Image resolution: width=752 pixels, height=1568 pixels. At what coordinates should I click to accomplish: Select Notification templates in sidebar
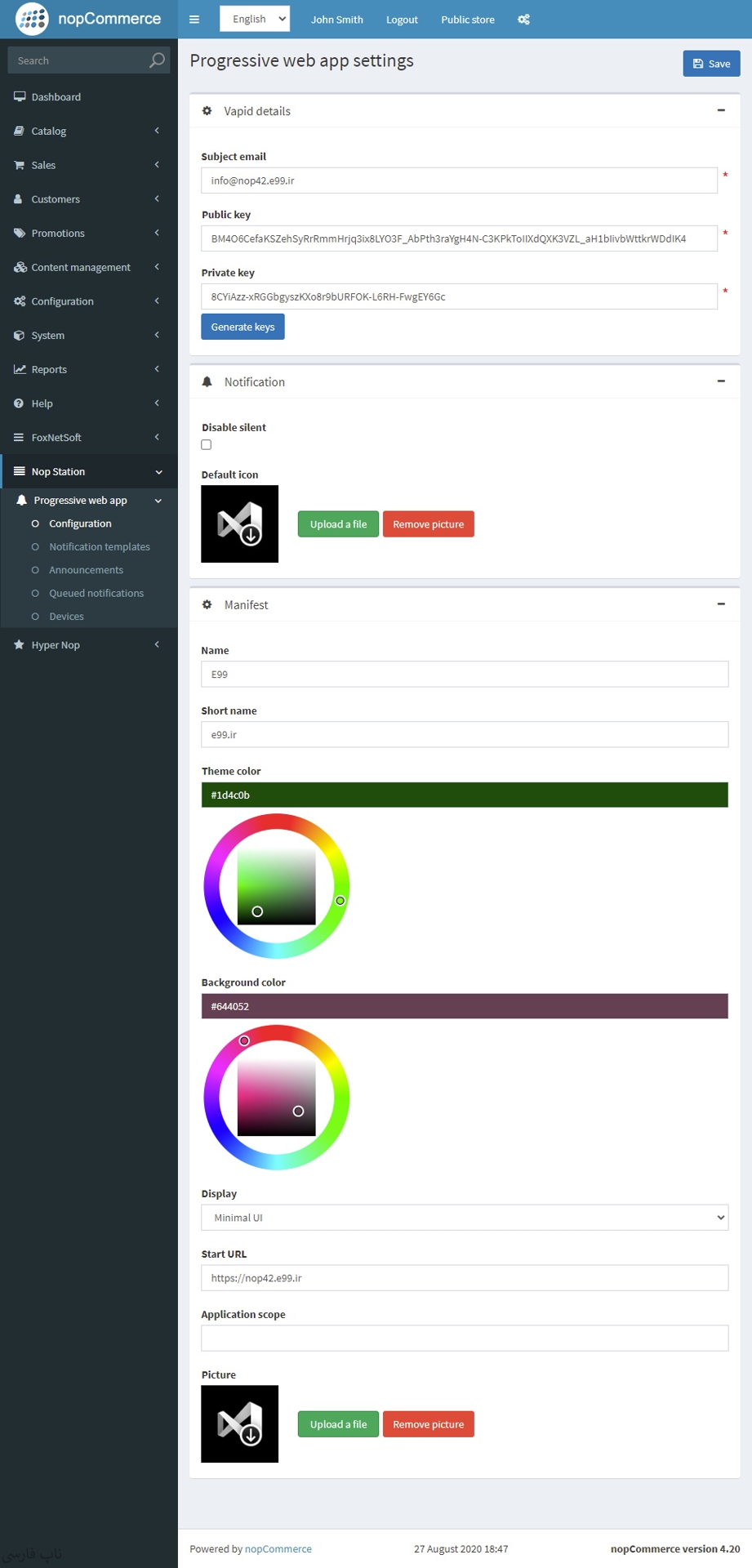coord(99,547)
